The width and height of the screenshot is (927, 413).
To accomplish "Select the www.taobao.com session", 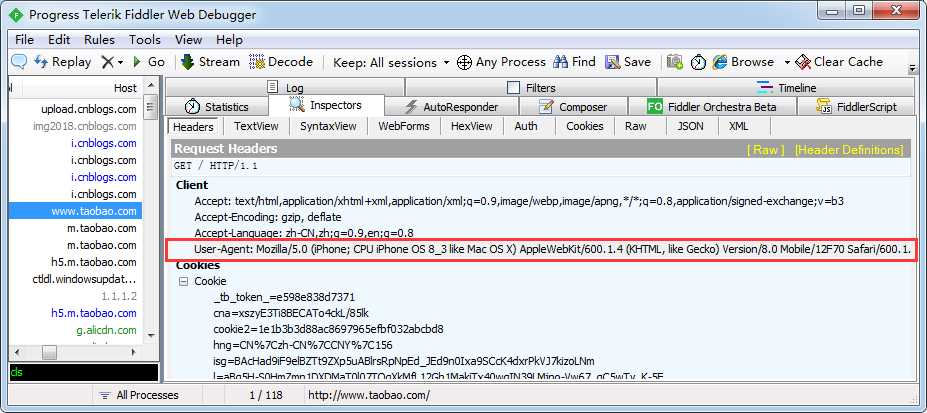I will click(x=75, y=211).
